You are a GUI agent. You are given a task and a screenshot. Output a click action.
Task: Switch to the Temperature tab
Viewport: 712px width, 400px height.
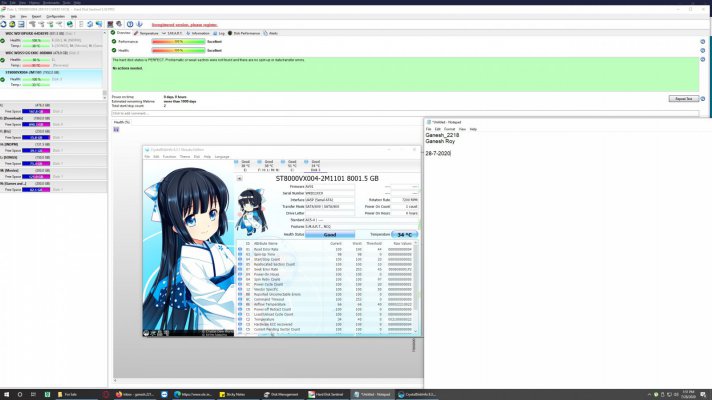click(x=146, y=33)
